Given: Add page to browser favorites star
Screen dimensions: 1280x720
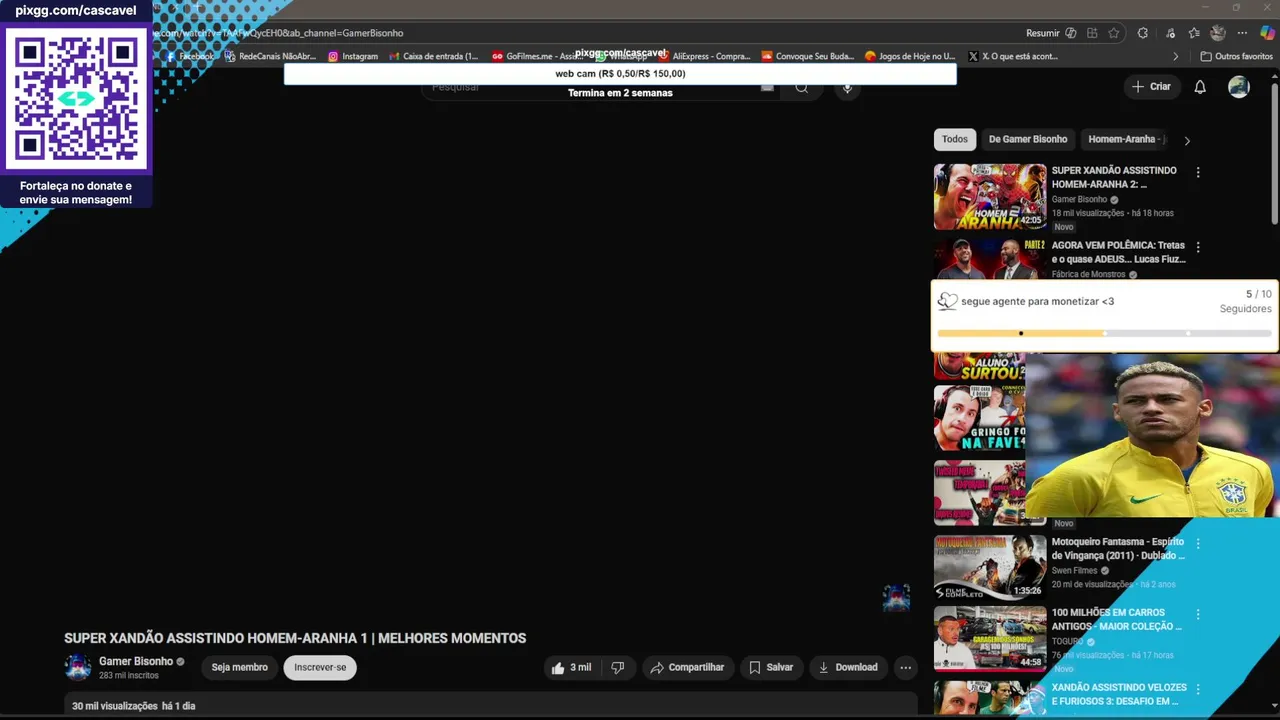Looking at the screenshot, I should pos(1113,33).
